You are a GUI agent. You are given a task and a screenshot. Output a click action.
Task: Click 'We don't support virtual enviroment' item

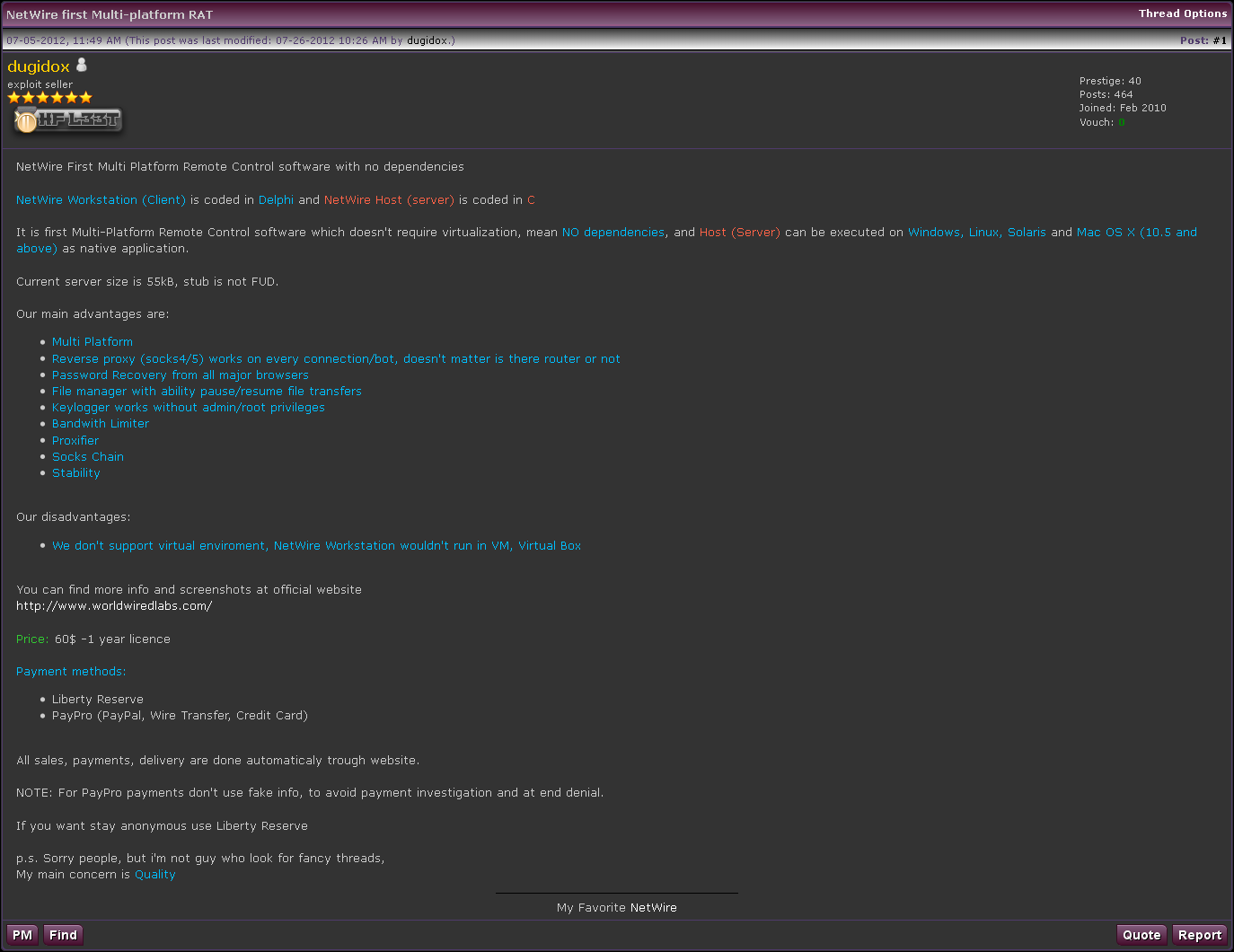tap(316, 546)
